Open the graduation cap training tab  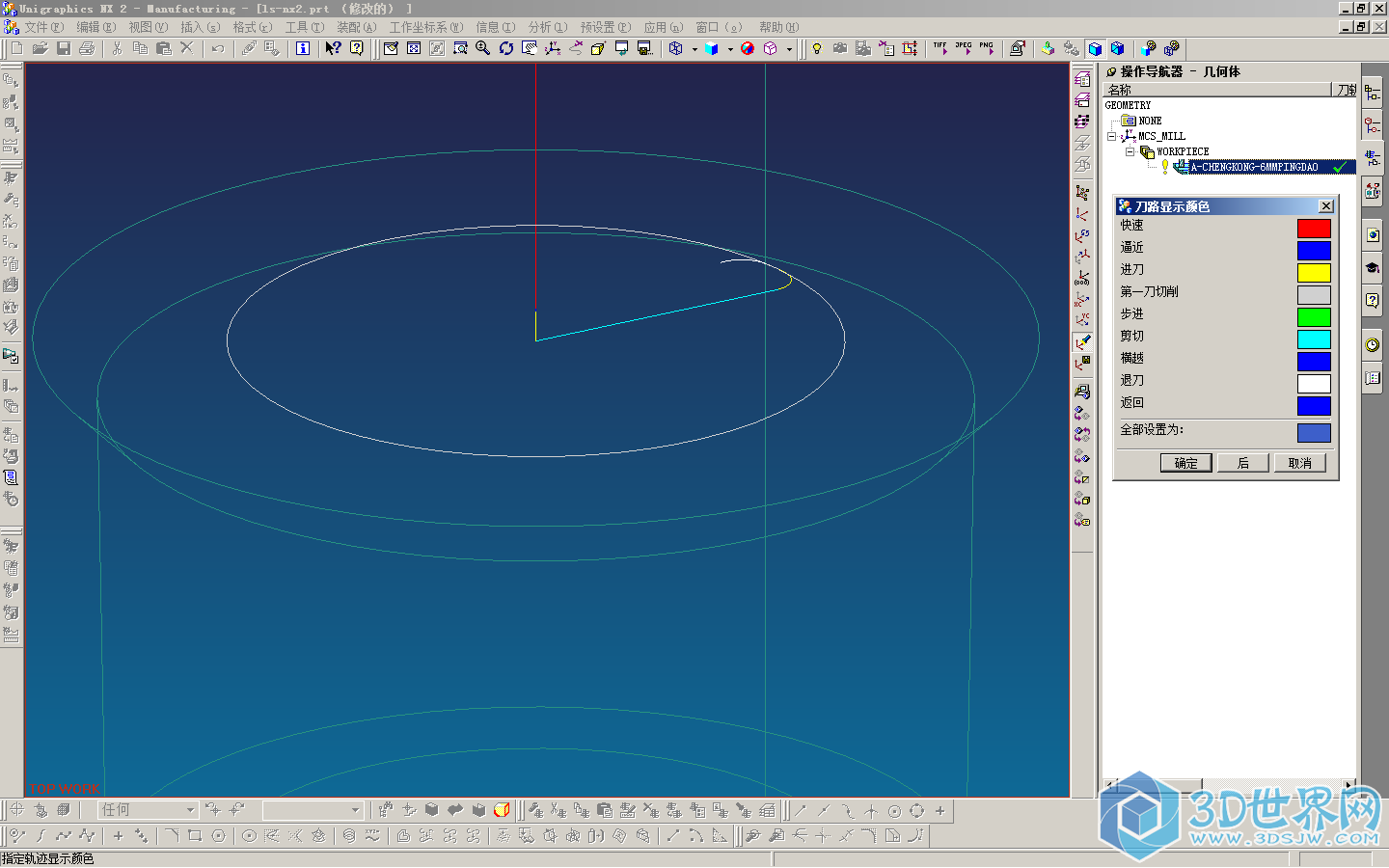1373,268
